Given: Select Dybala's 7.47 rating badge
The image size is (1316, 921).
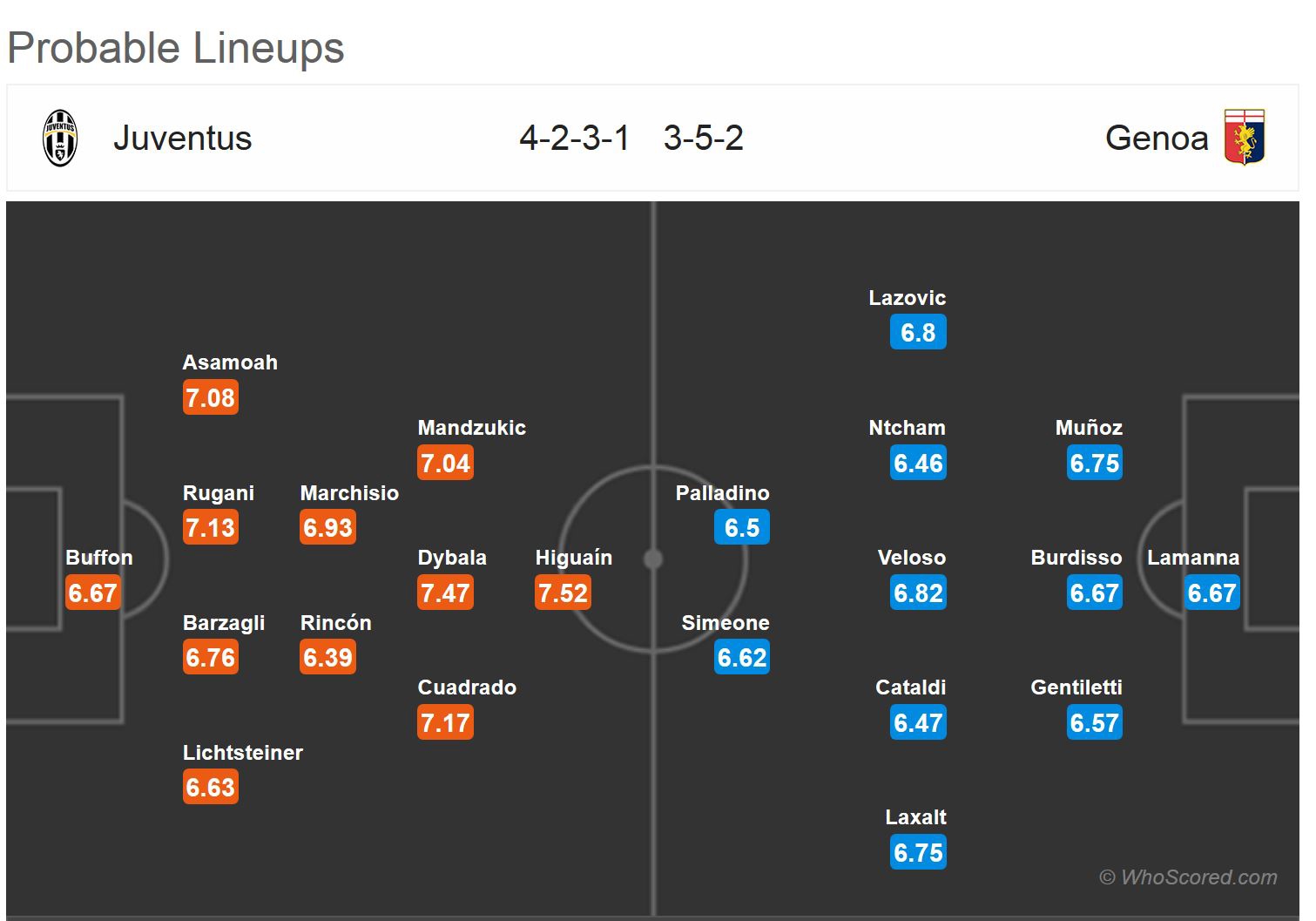Looking at the screenshot, I should [x=445, y=593].
